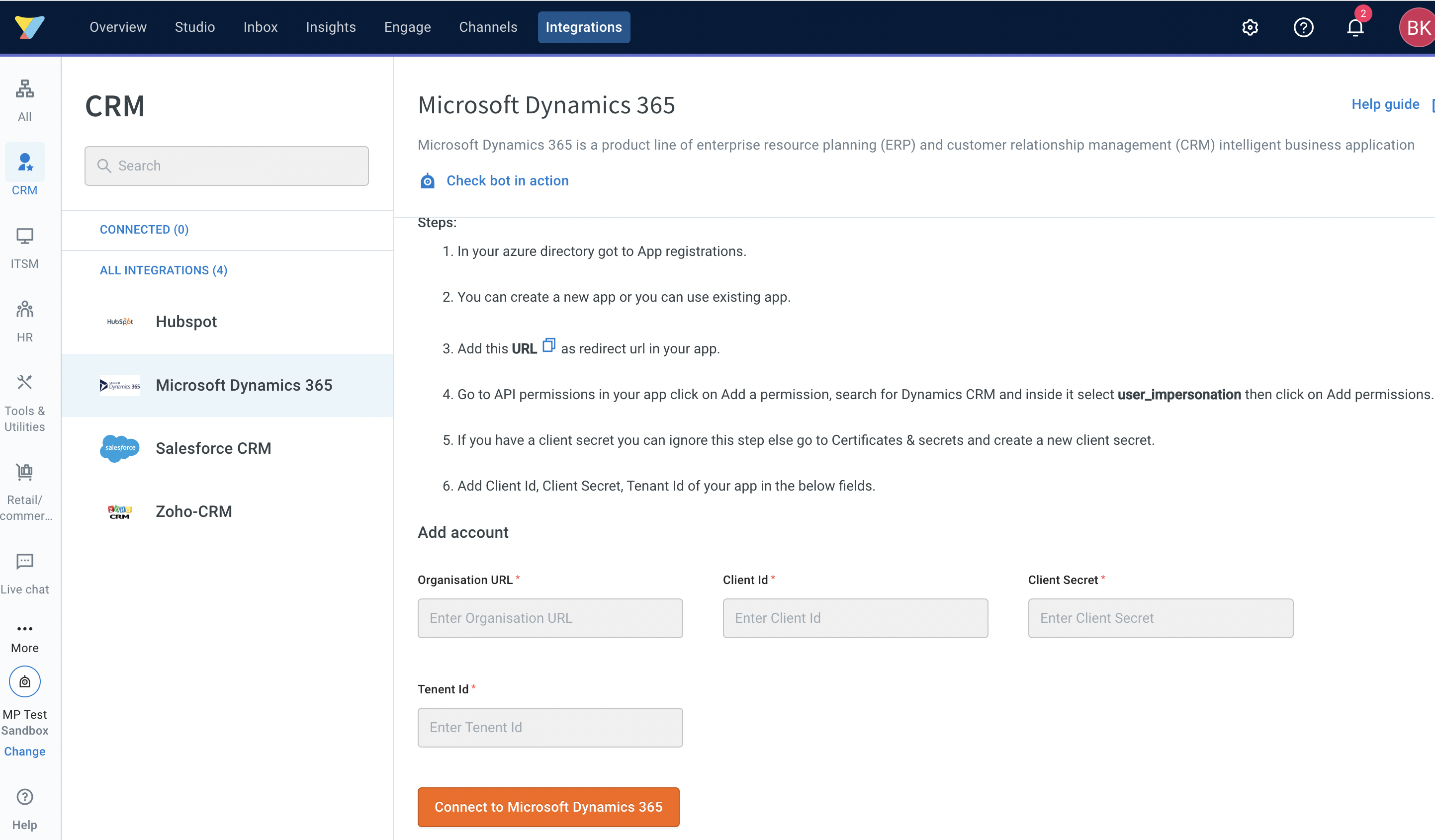This screenshot has height=840, width=1435.
Task: Click the bold URL text in step 3
Action: click(x=524, y=348)
